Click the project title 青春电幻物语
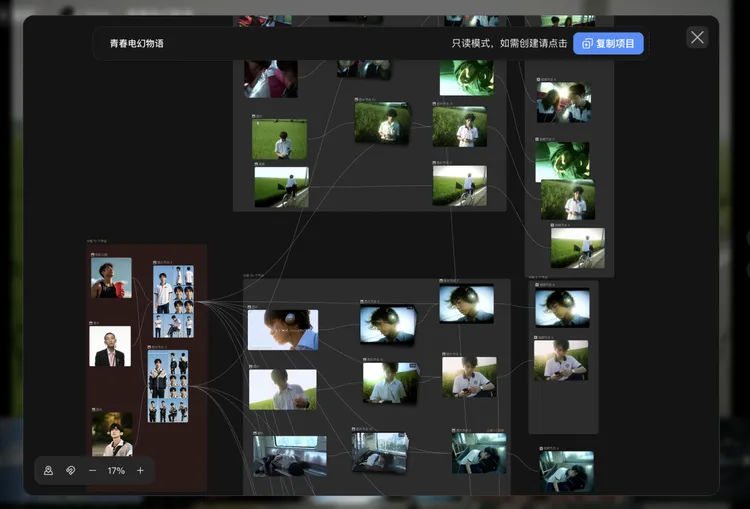This screenshot has height=509, width=750. point(137,44)
